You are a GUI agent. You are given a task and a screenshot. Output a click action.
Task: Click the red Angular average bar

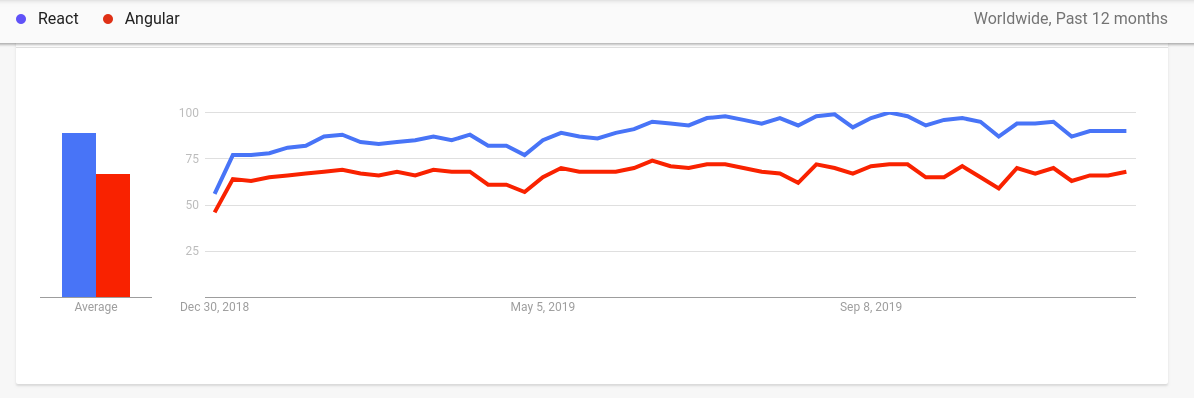pos(113,235)
